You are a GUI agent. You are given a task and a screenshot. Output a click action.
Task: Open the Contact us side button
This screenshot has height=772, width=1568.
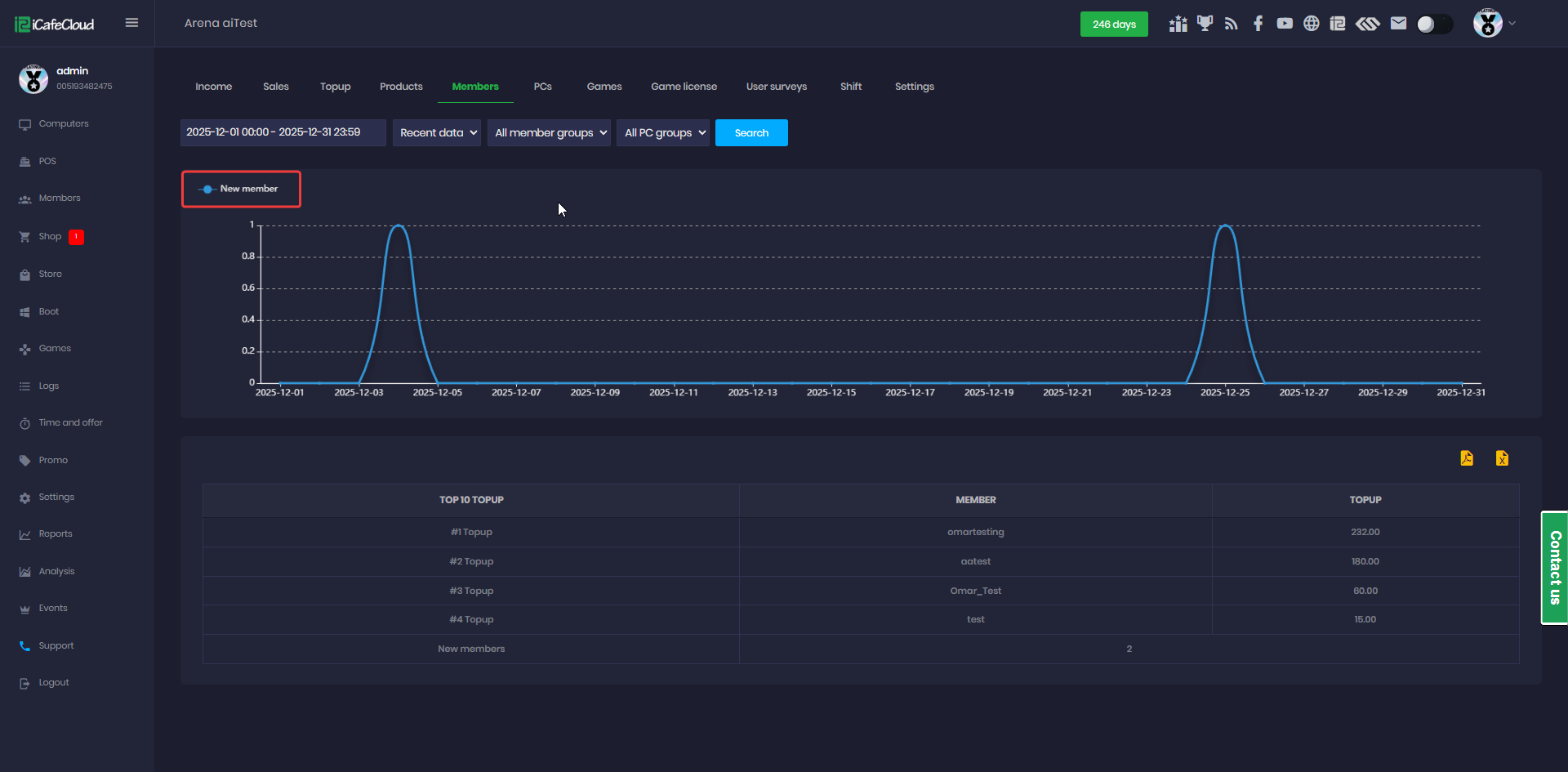[x=1554, y=568]
